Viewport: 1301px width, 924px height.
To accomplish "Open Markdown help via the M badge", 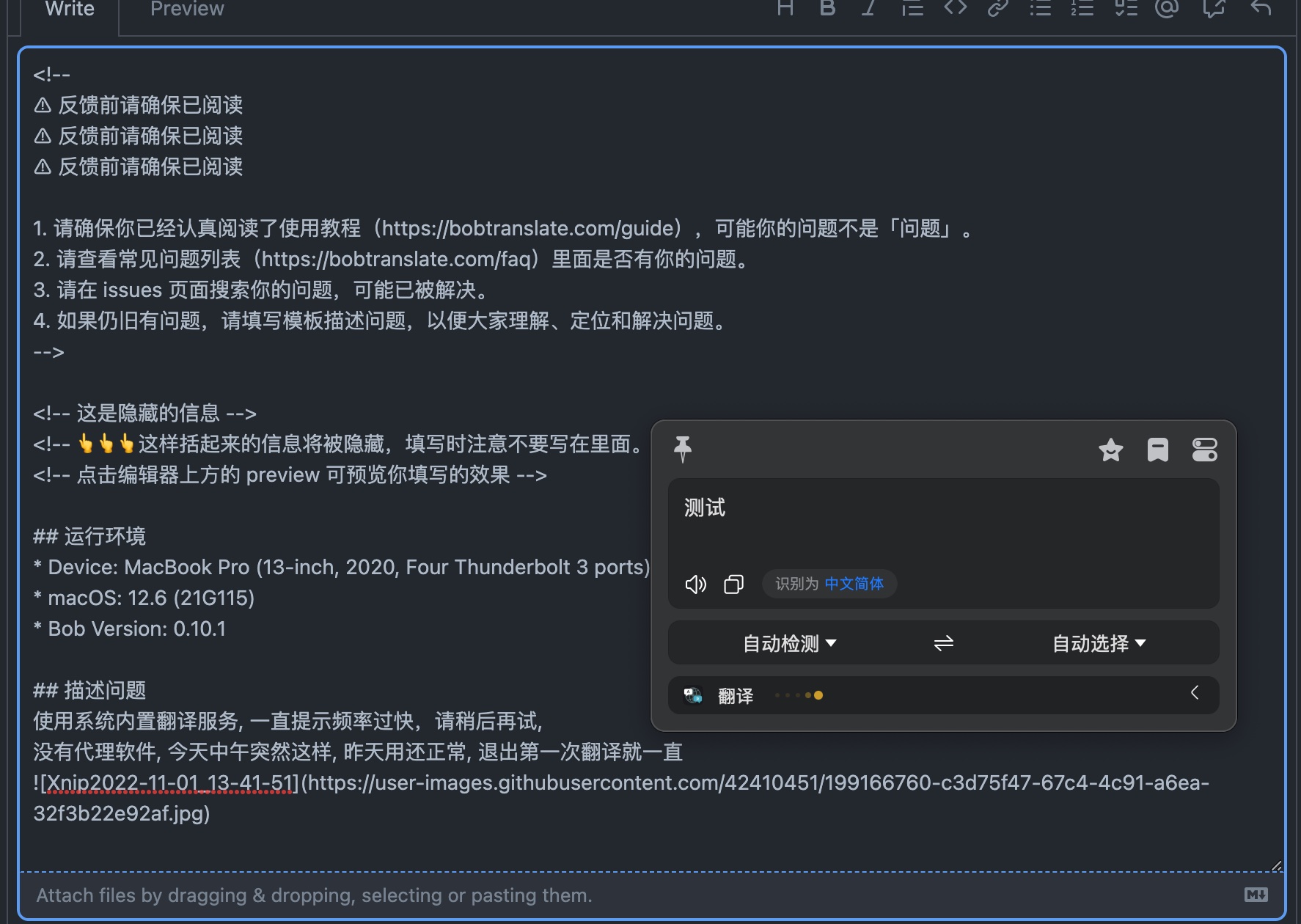I will coord(1257,895).
